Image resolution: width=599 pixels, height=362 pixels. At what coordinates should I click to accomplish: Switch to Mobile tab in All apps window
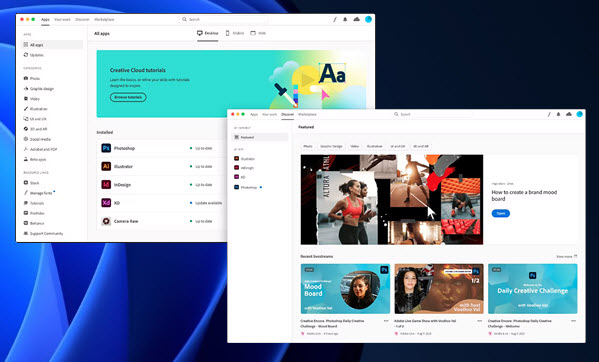click(235, 33)
